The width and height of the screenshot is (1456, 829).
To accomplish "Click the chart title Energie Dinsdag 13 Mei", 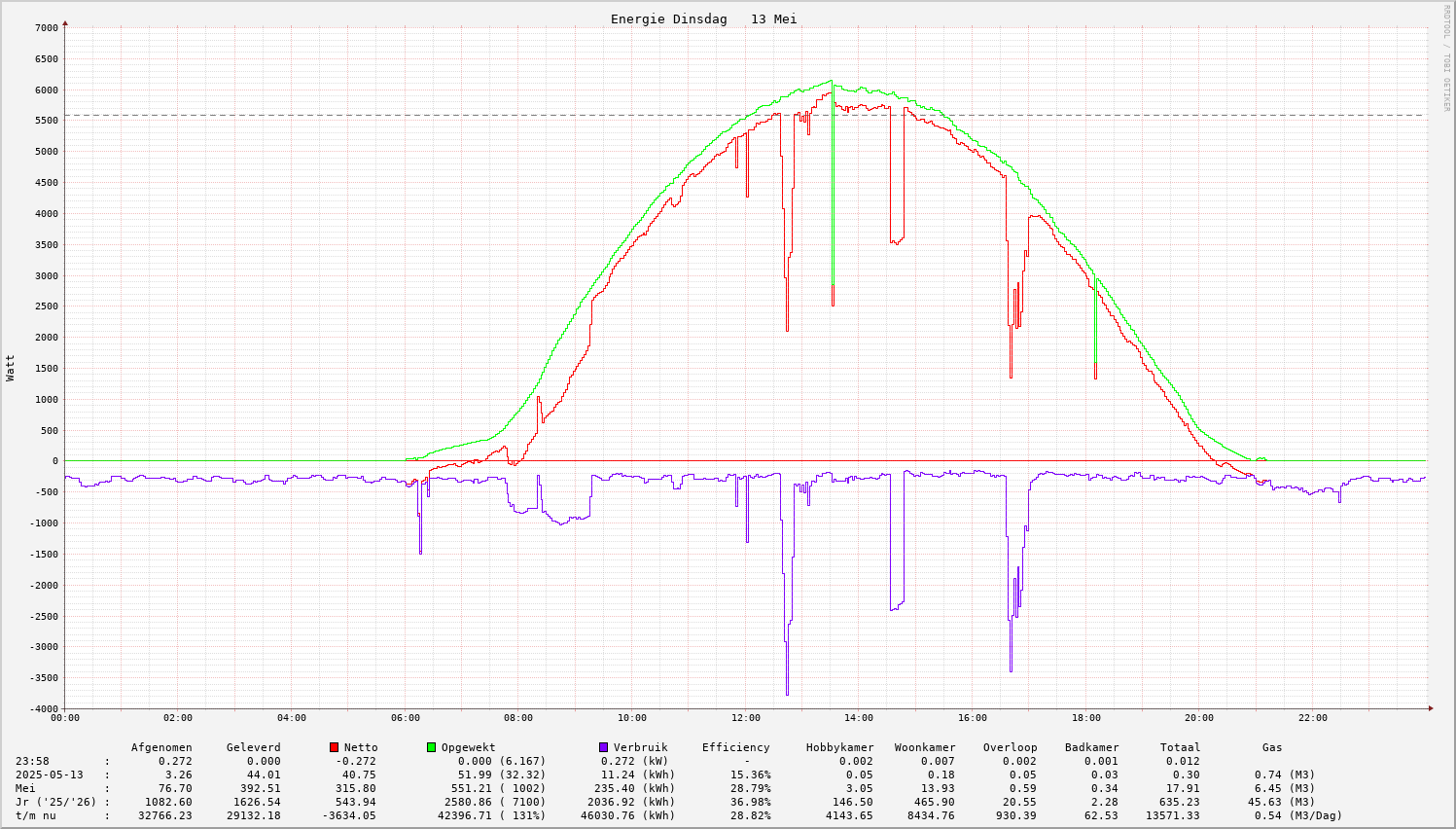I will point(703,19).
